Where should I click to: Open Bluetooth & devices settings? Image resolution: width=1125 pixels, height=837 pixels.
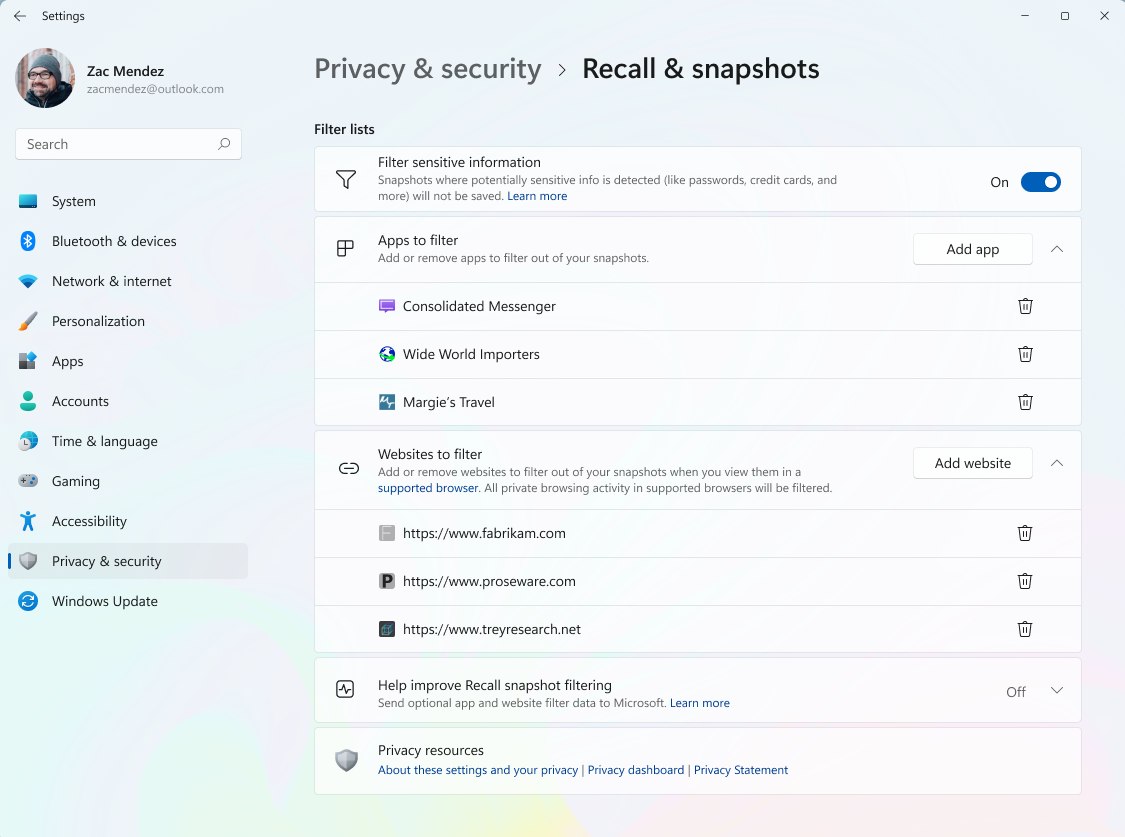113,241
